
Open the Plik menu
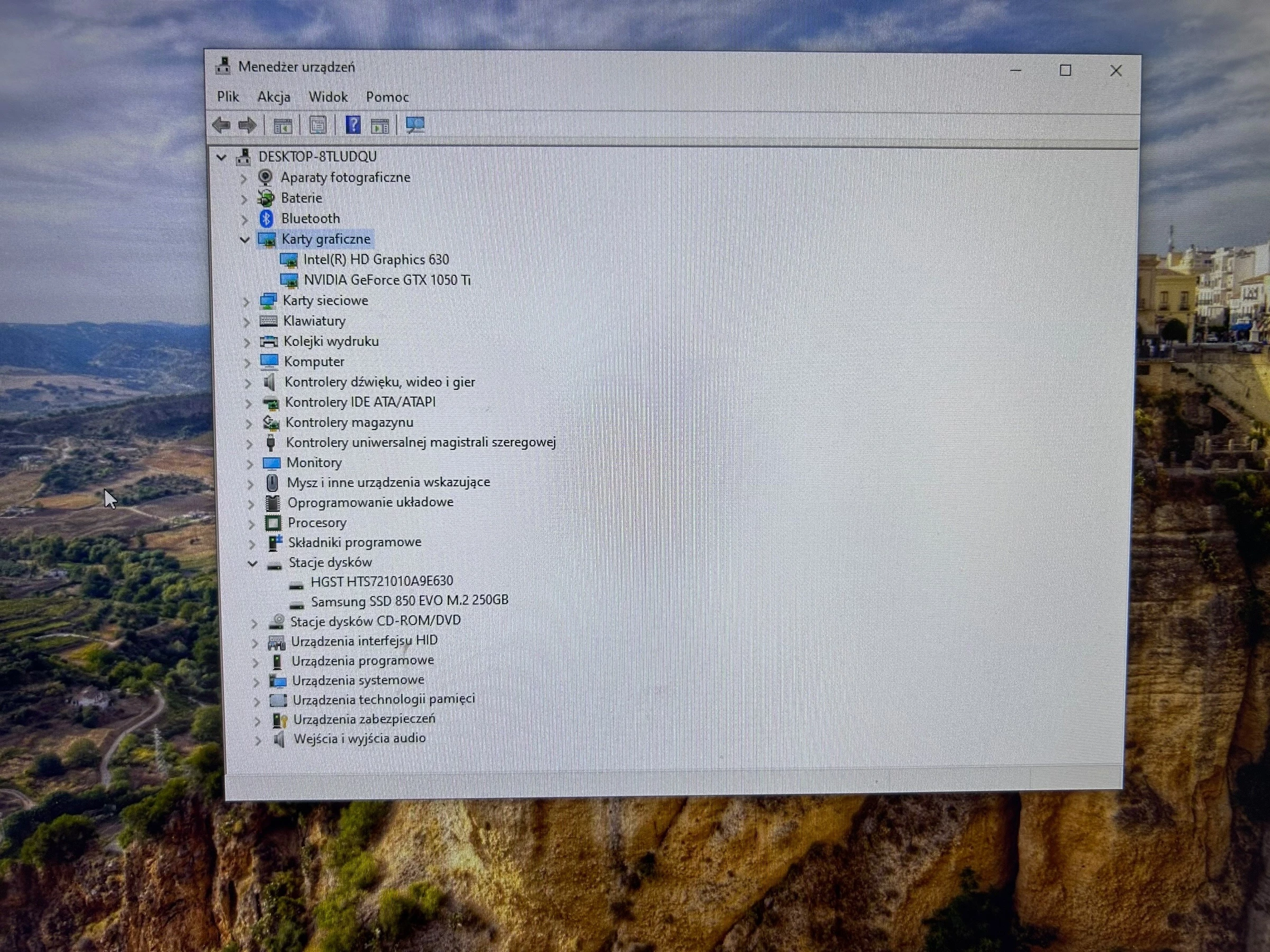point(228,96)
